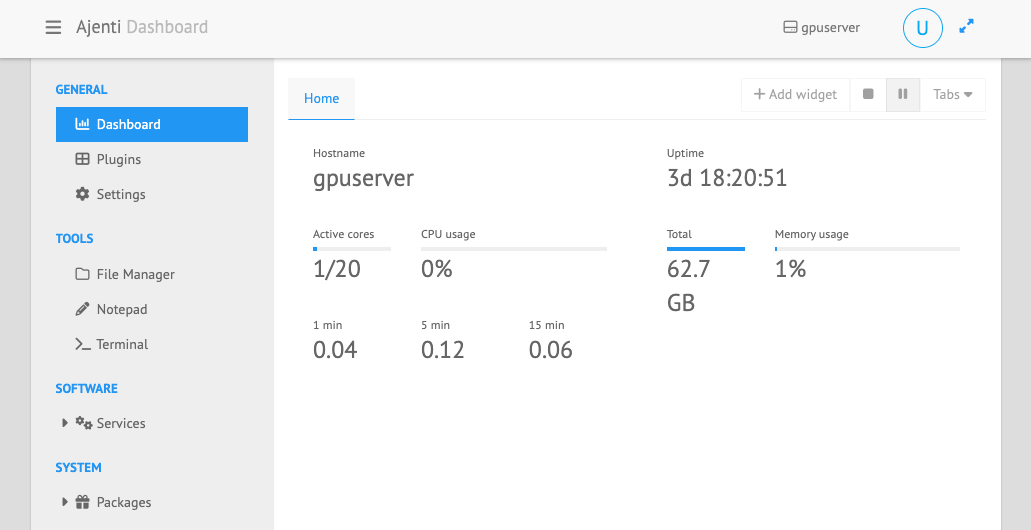The image size is (1031, 530).
Task: Click the user avatar 'U' icon
Action: click(x=923, y=28)
